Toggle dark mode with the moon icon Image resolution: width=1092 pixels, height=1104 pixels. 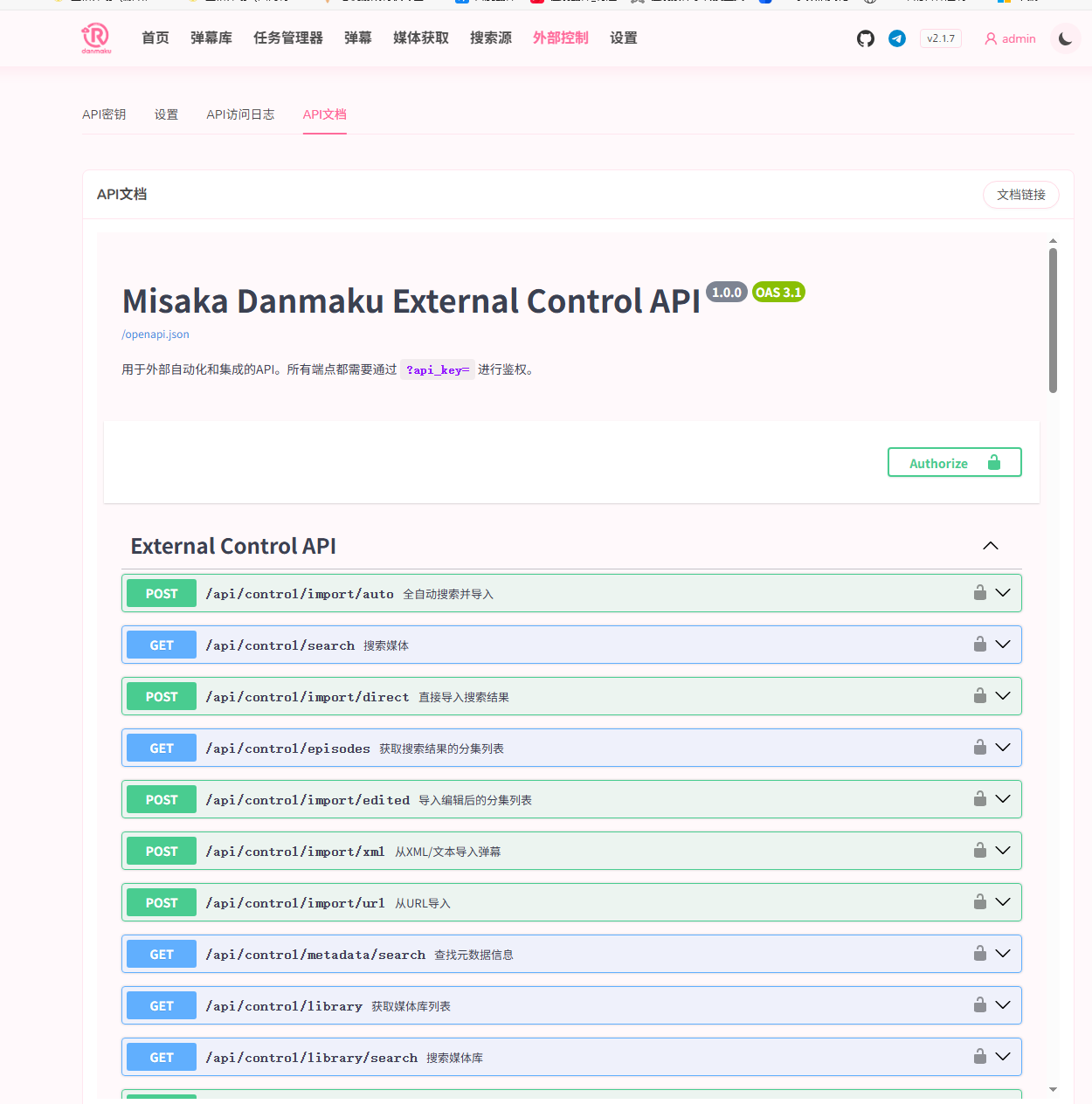(1064, 38)
